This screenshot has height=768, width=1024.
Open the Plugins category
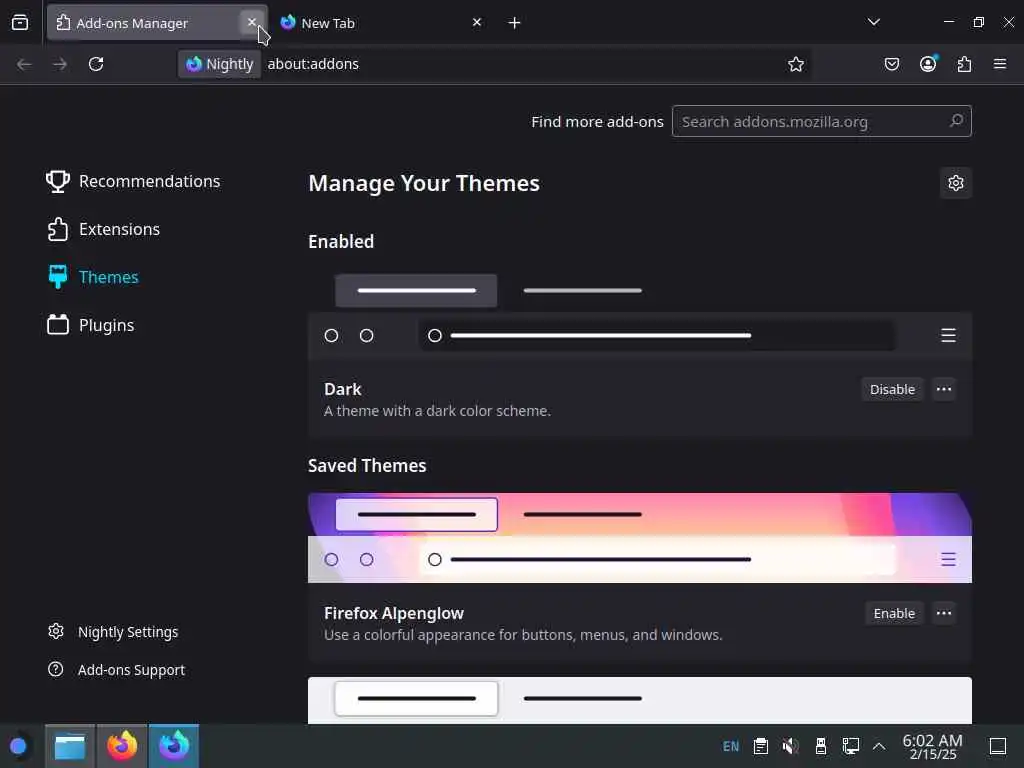(91, 325)
